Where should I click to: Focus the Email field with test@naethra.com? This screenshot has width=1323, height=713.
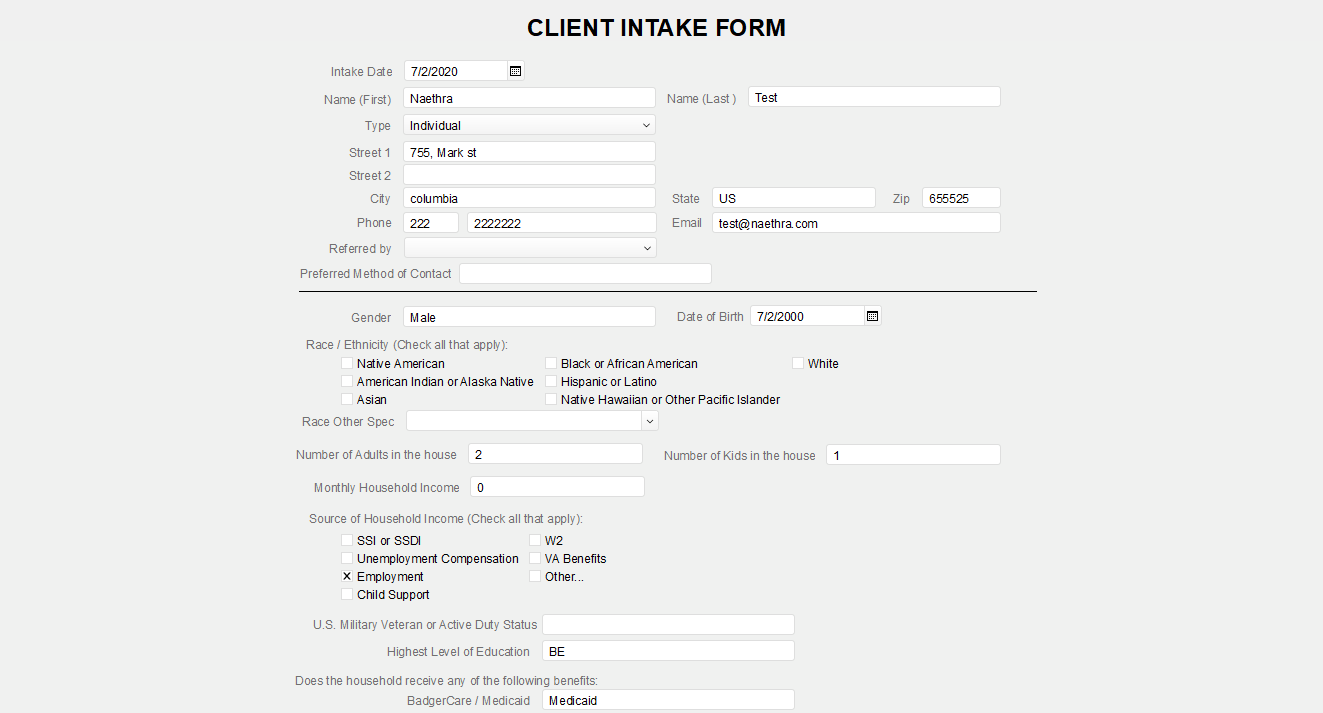click(856, 223)
